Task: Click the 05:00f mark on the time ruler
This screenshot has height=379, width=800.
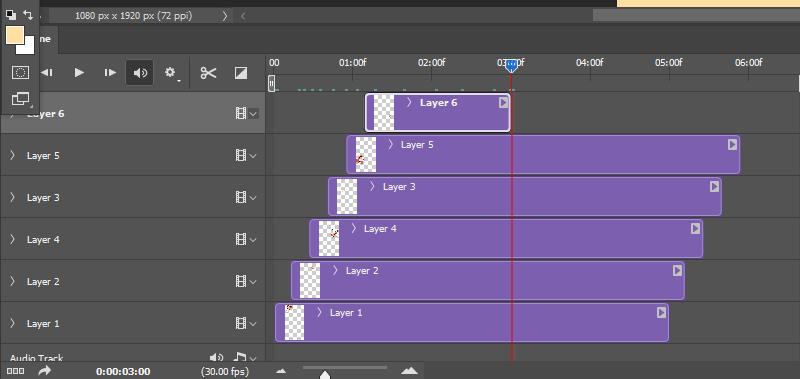Action: coord(669,62)
